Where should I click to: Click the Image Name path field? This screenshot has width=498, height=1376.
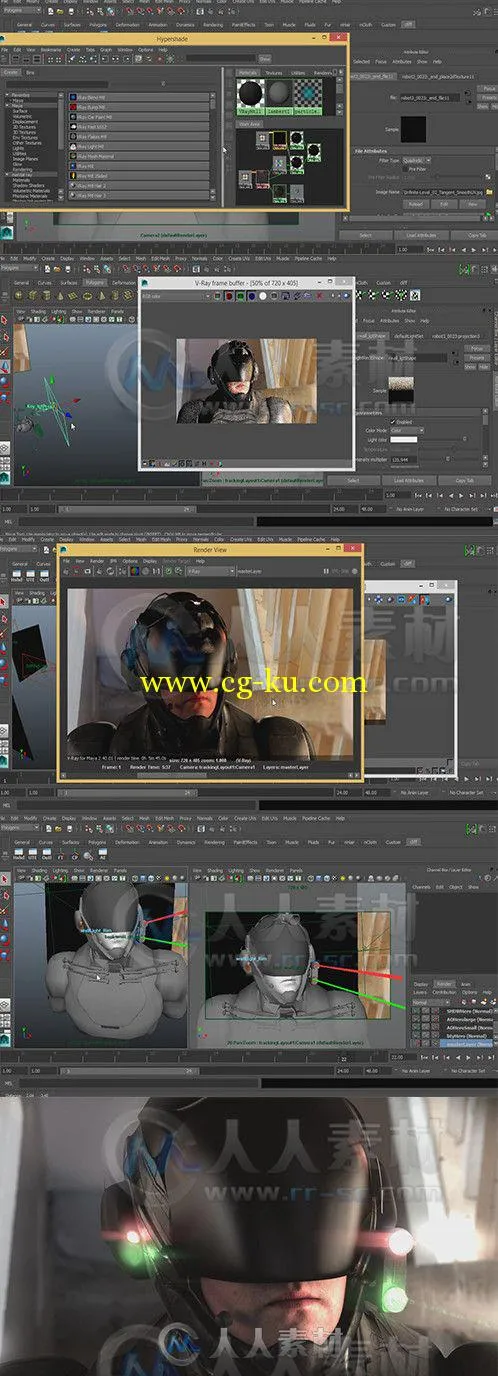coord(442,192)
